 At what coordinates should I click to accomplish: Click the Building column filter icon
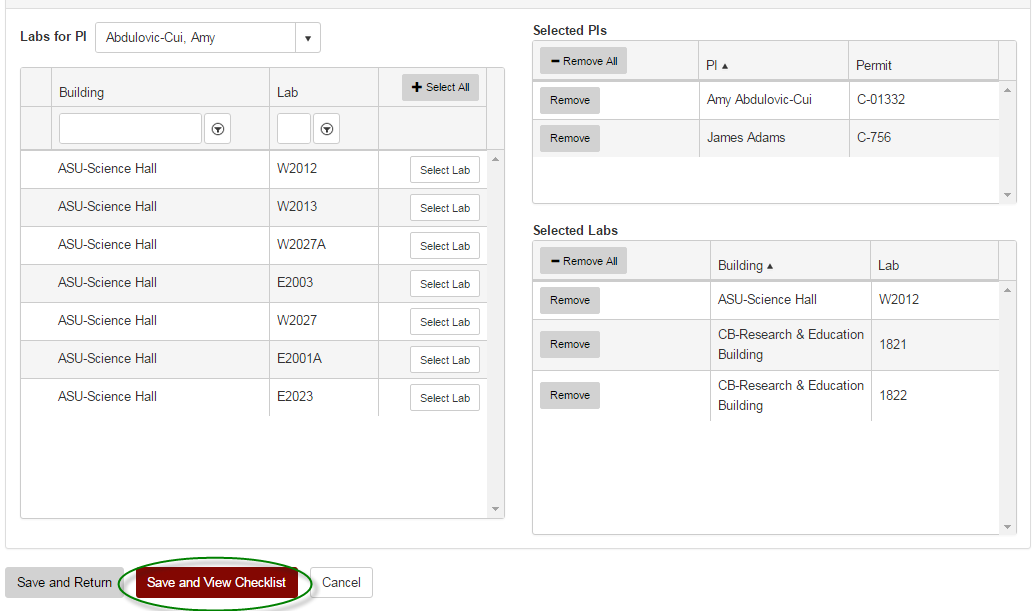point(217,129)
